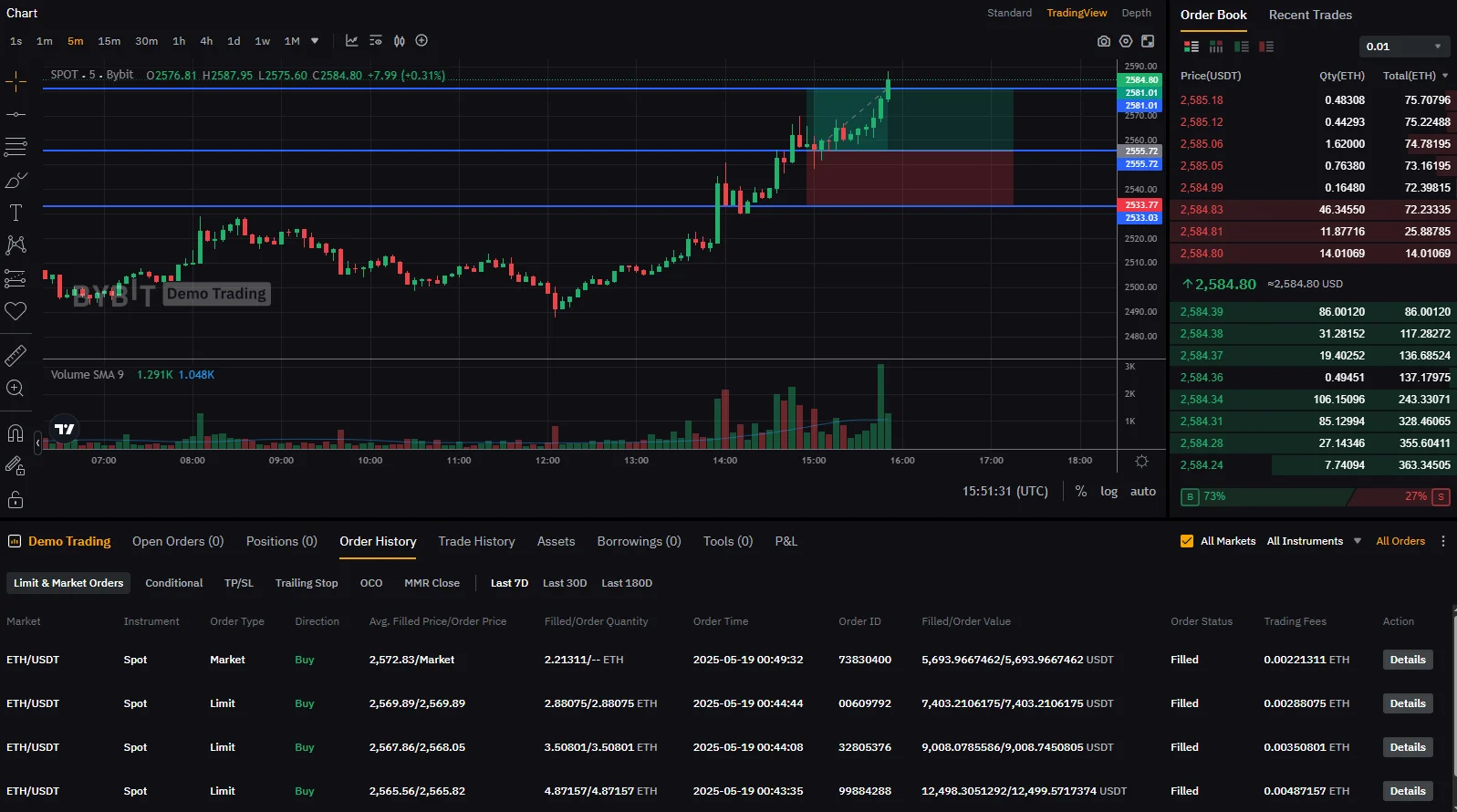Uncheck the All Markets checkbox

tap(1186, 541)
